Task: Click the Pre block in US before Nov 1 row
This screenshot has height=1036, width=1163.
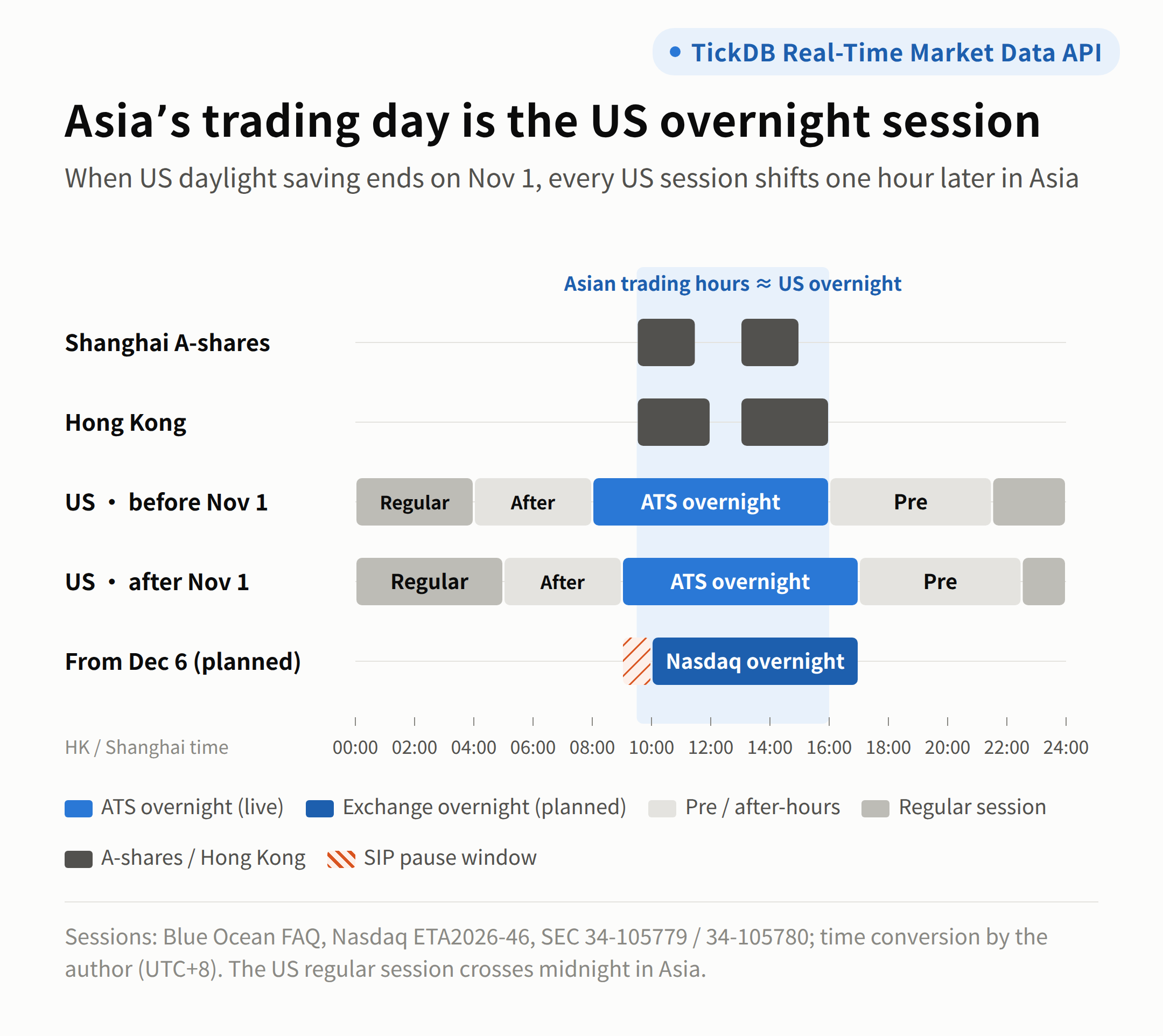Action: (x=910, y=501)
